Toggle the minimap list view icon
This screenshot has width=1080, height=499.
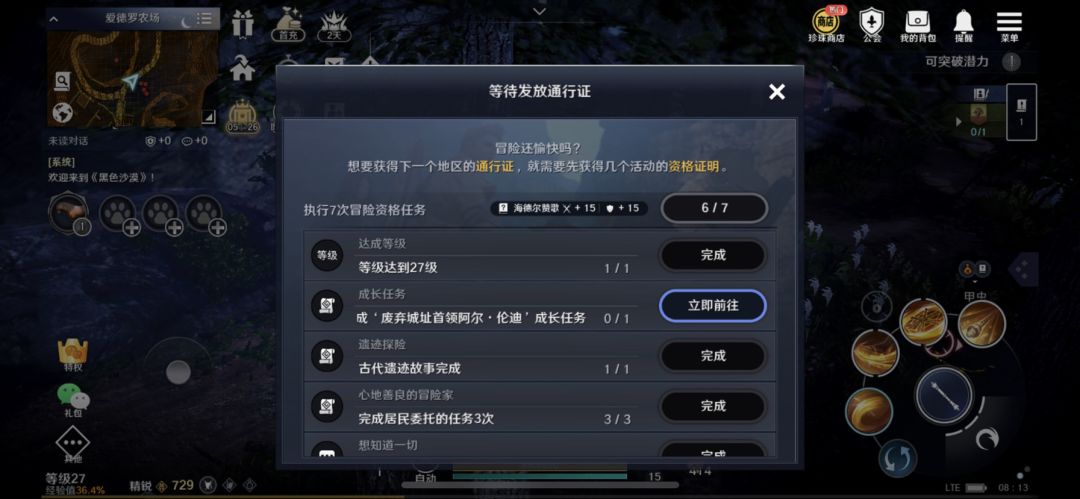coord(204,19)
